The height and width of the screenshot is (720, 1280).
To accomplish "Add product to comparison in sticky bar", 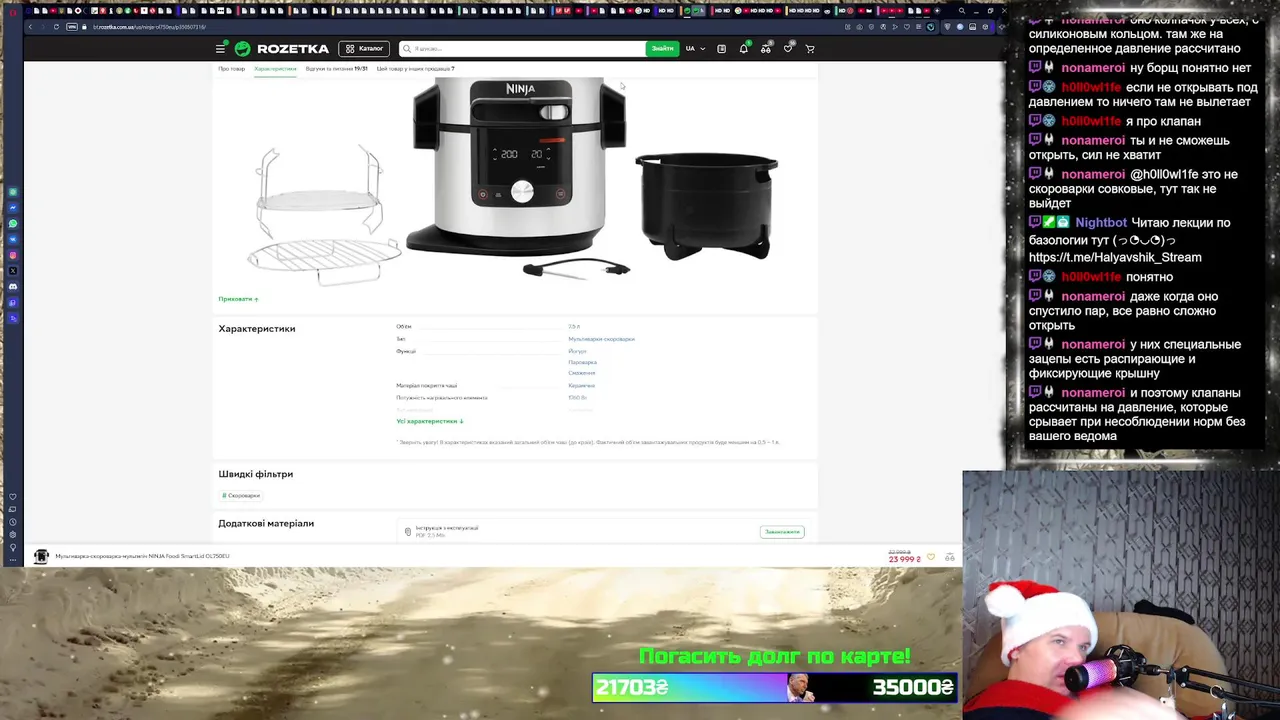I will (x=949, y=557).
